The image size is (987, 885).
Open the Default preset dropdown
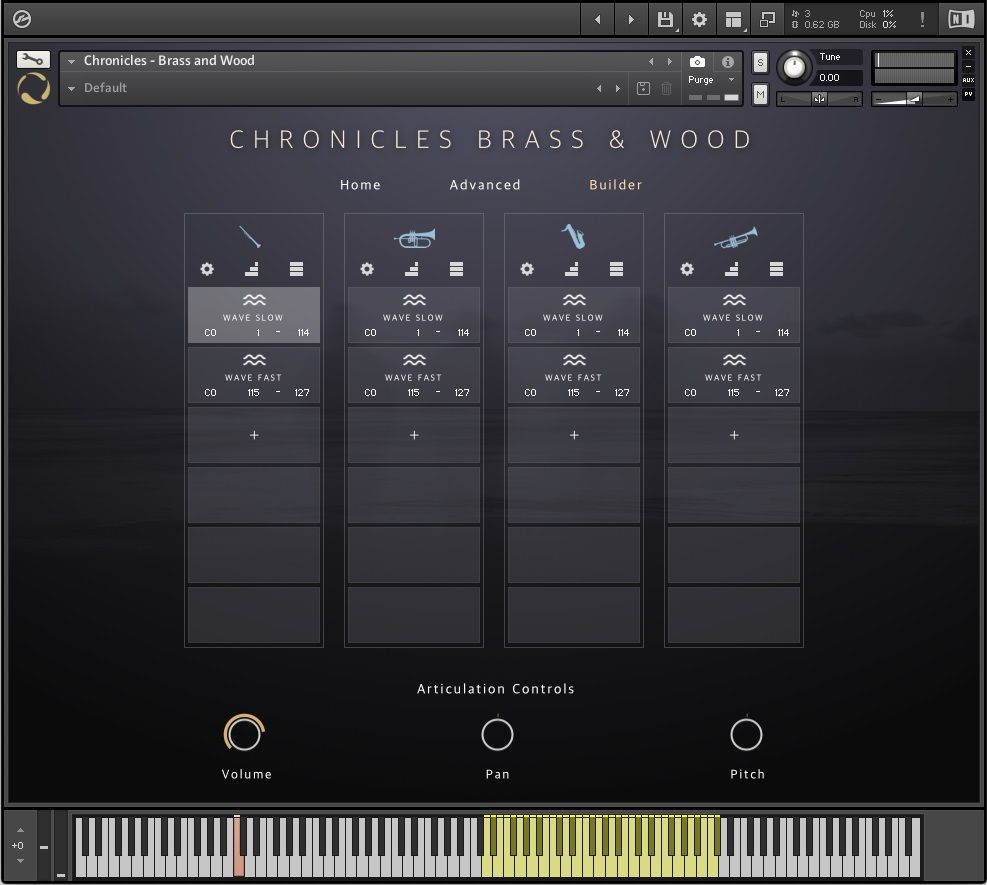coord(71,88)
